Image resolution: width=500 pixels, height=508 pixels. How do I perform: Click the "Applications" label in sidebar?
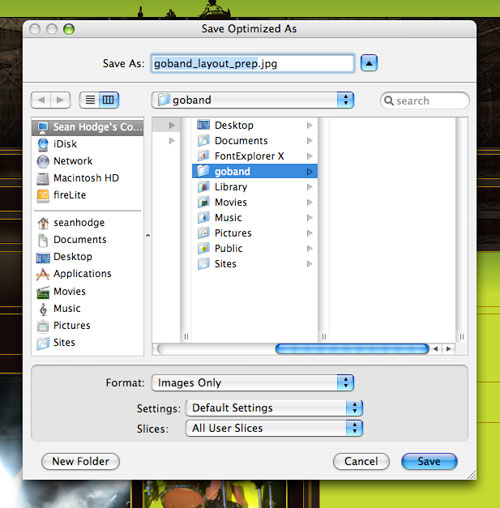[x=82, y=274]
